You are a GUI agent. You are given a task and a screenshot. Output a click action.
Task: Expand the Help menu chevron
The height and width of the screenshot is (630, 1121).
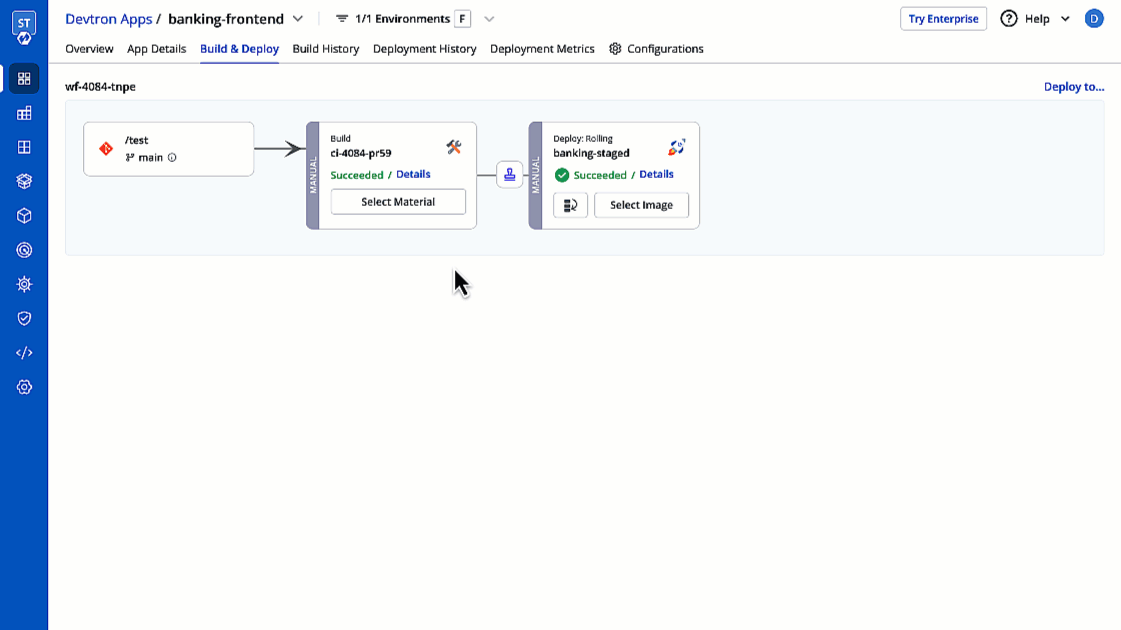coord(1064,18)
